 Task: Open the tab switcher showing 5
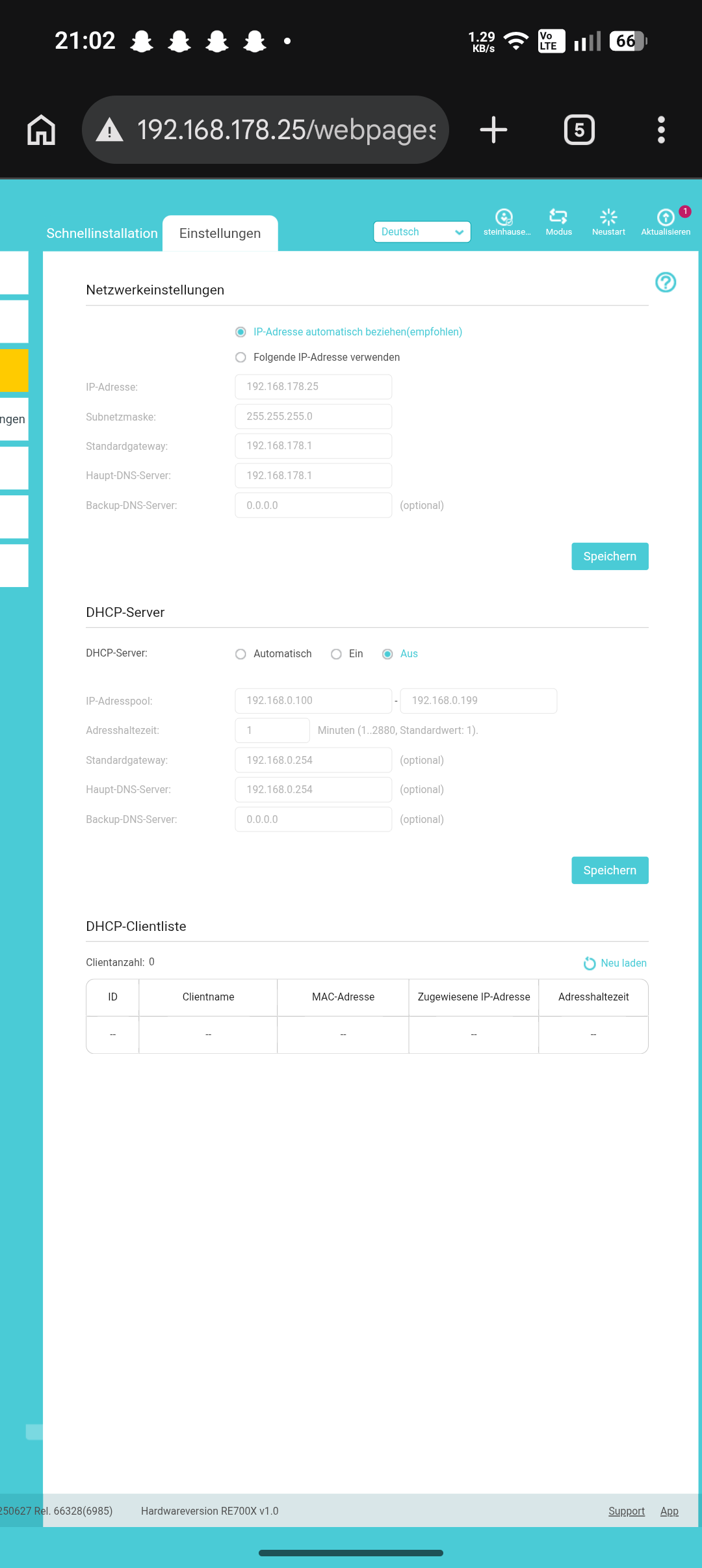pos(579,129)
